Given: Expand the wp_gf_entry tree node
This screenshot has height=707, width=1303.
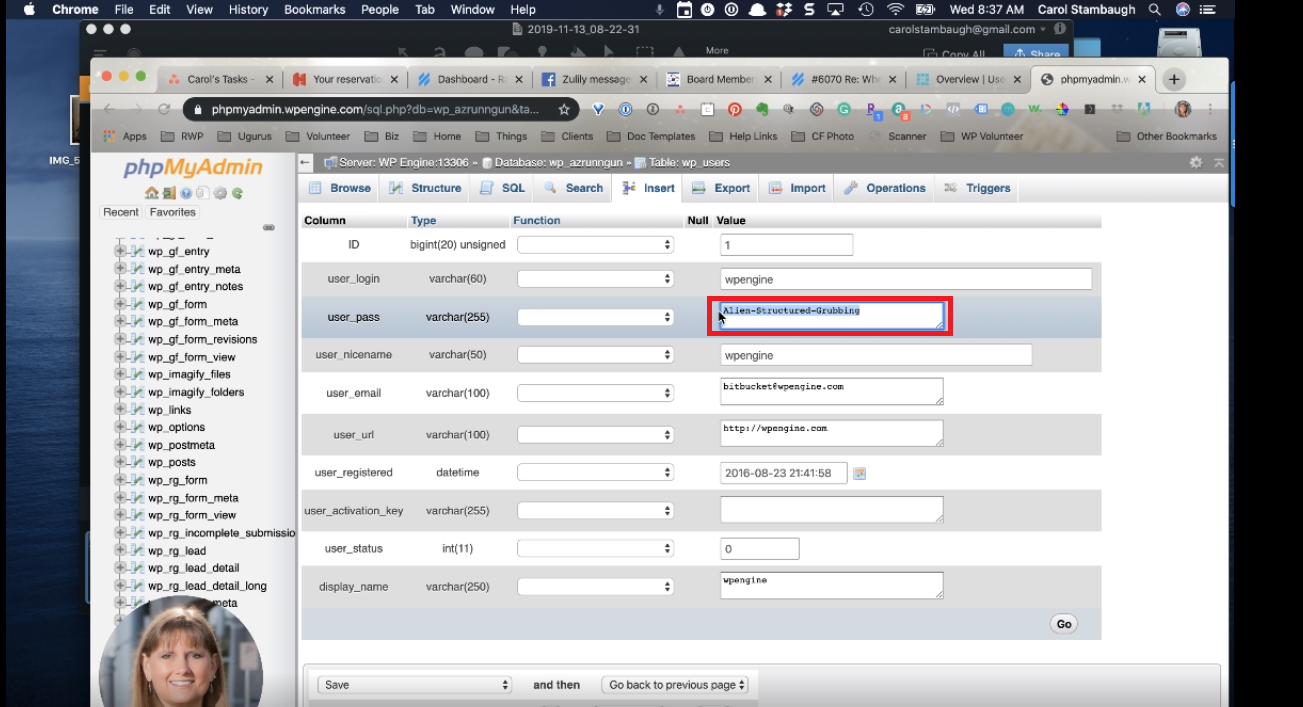Looking at the screenshot, I should [120, 251].
